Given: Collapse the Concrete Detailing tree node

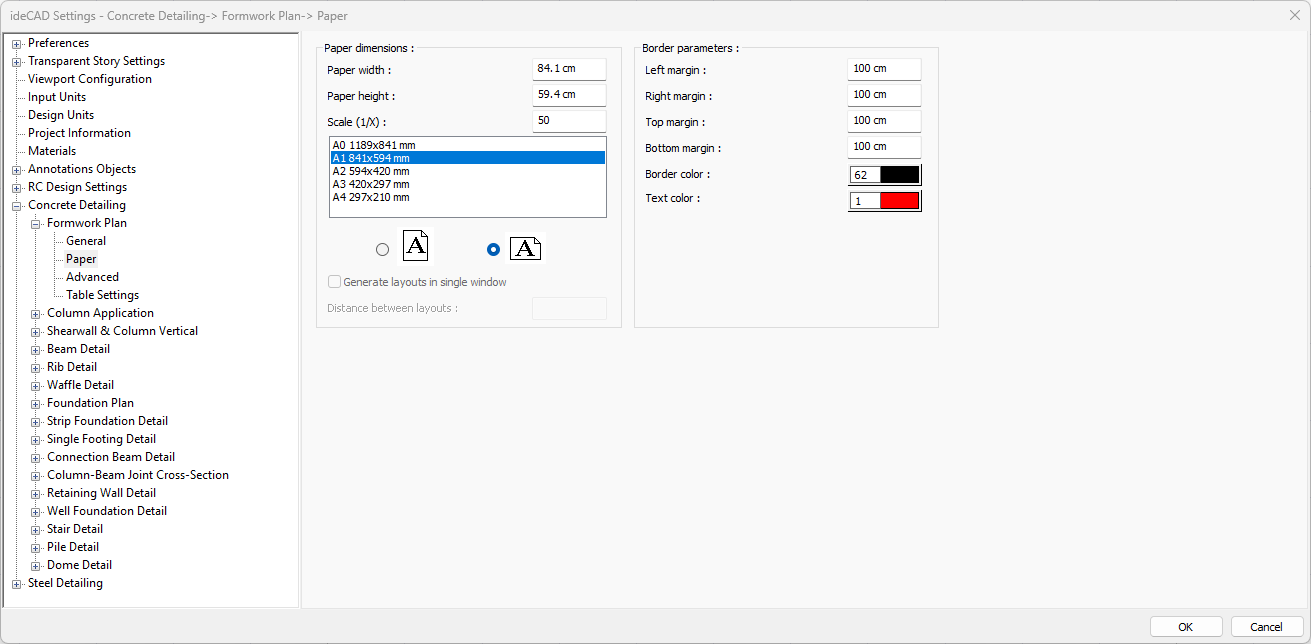Looking at the screenshot, I should 16,206.
